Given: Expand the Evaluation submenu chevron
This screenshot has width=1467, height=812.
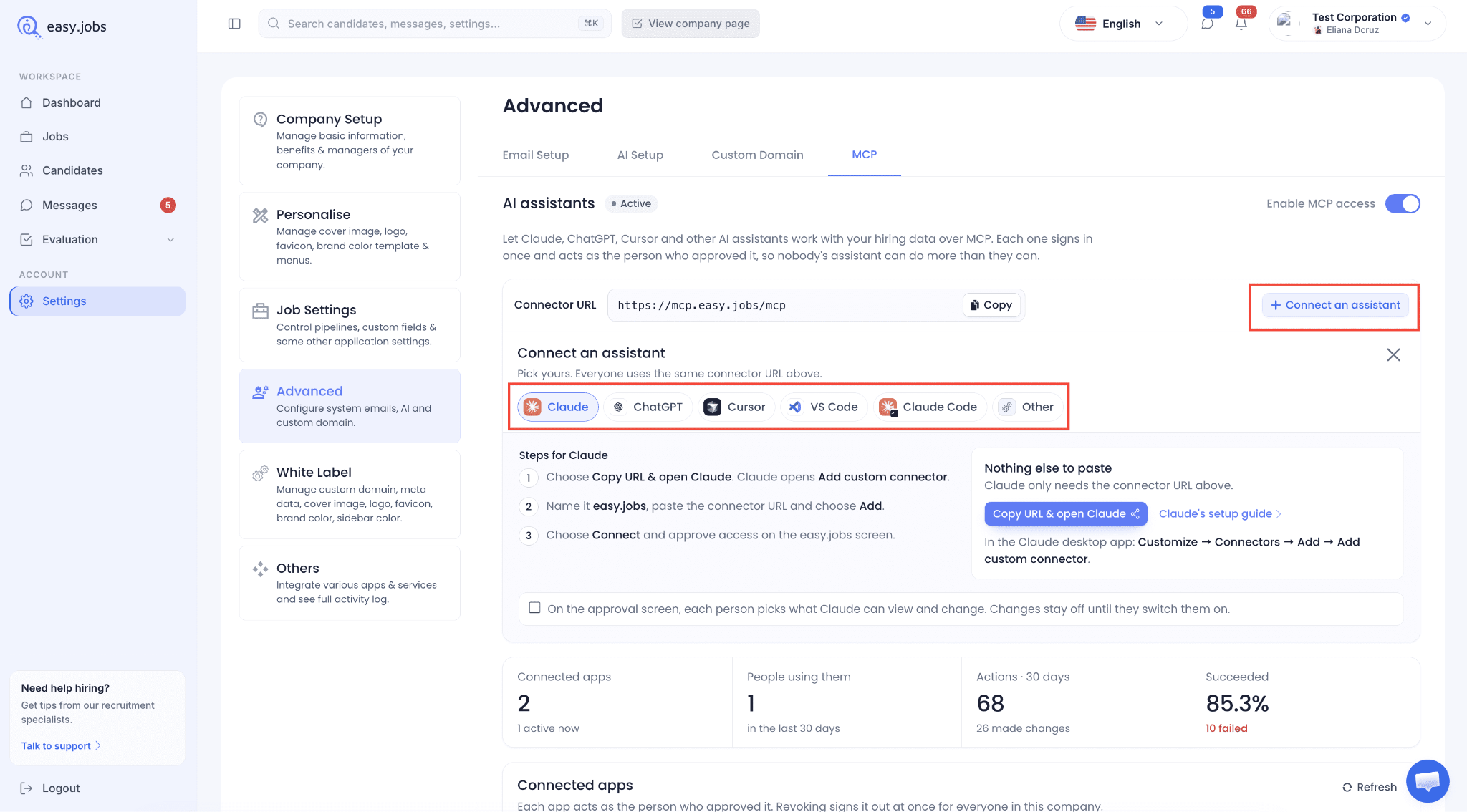Looking at the screenshot, I should pyautogui.click(x=170, y=239).
